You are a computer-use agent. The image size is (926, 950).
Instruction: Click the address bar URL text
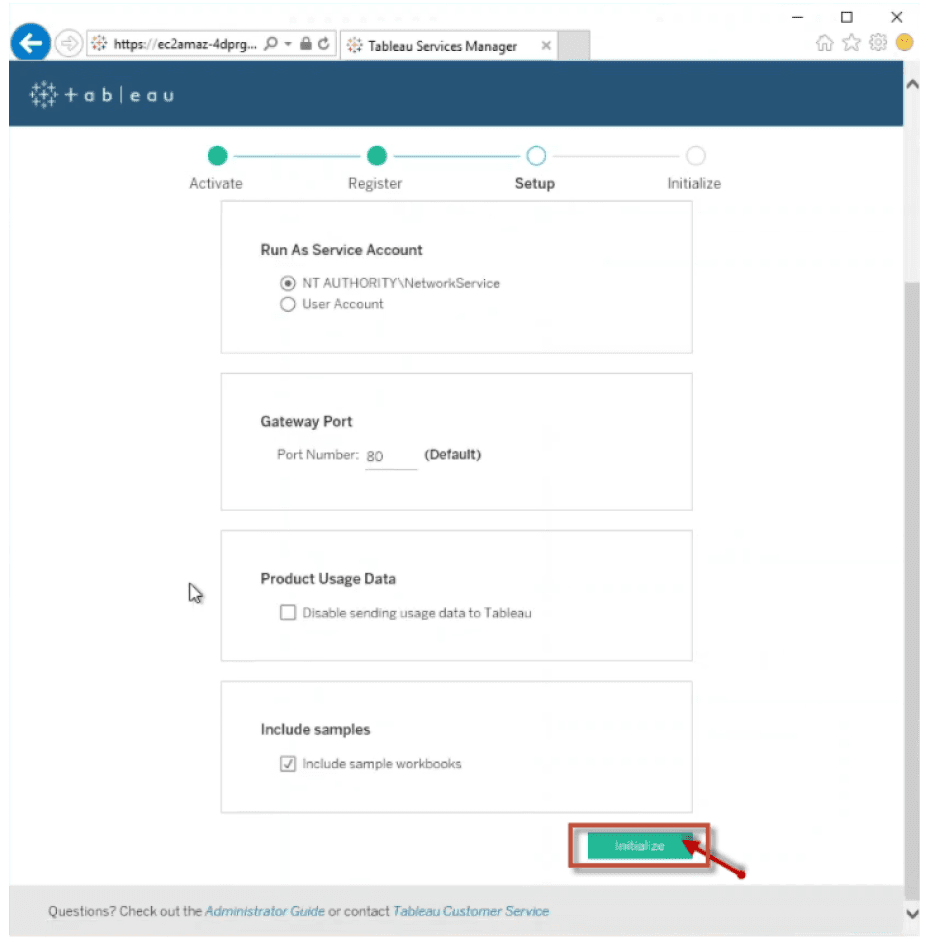coord(185,44)
